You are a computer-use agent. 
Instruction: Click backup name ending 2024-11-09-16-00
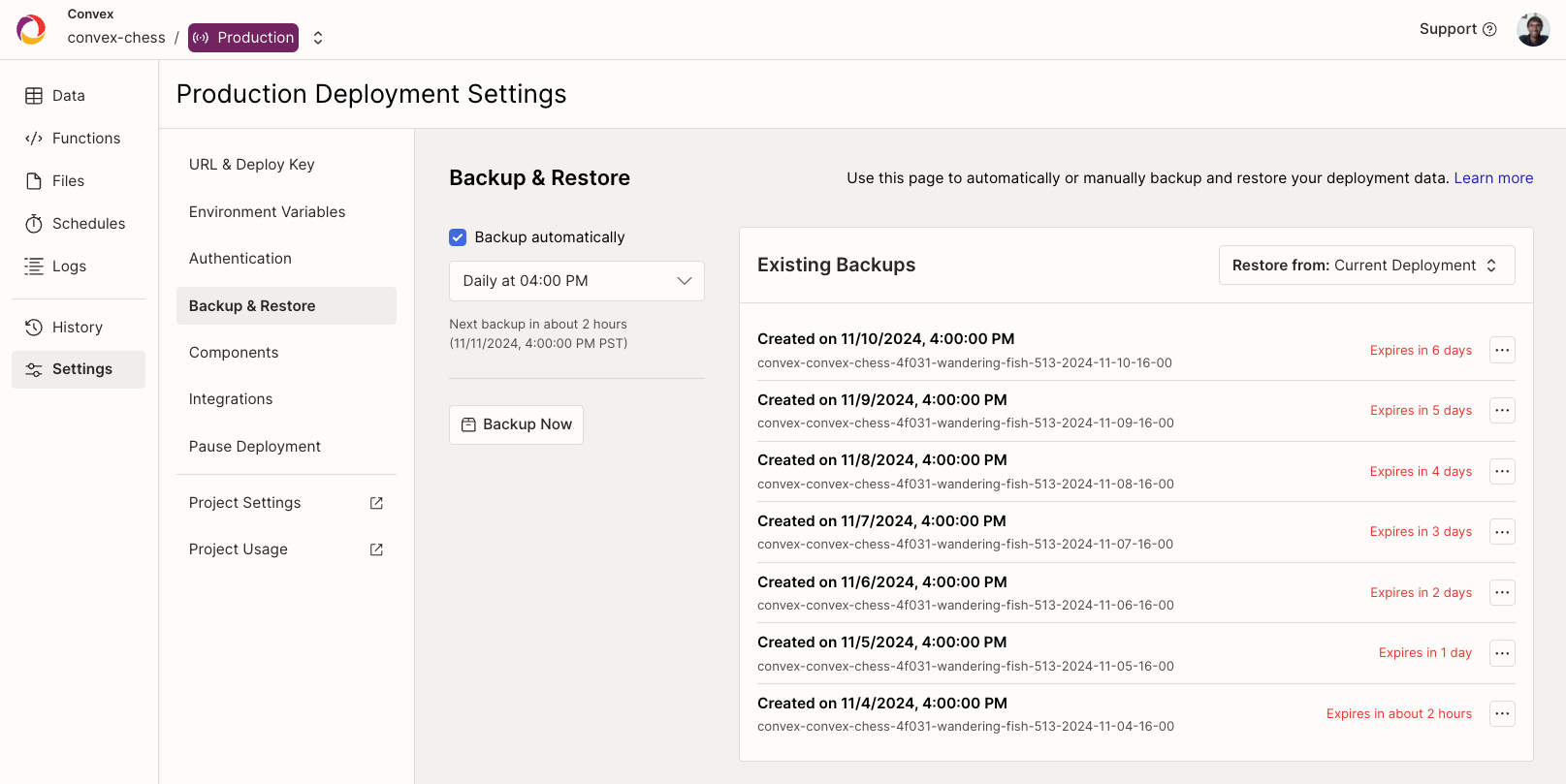point(966,423)
